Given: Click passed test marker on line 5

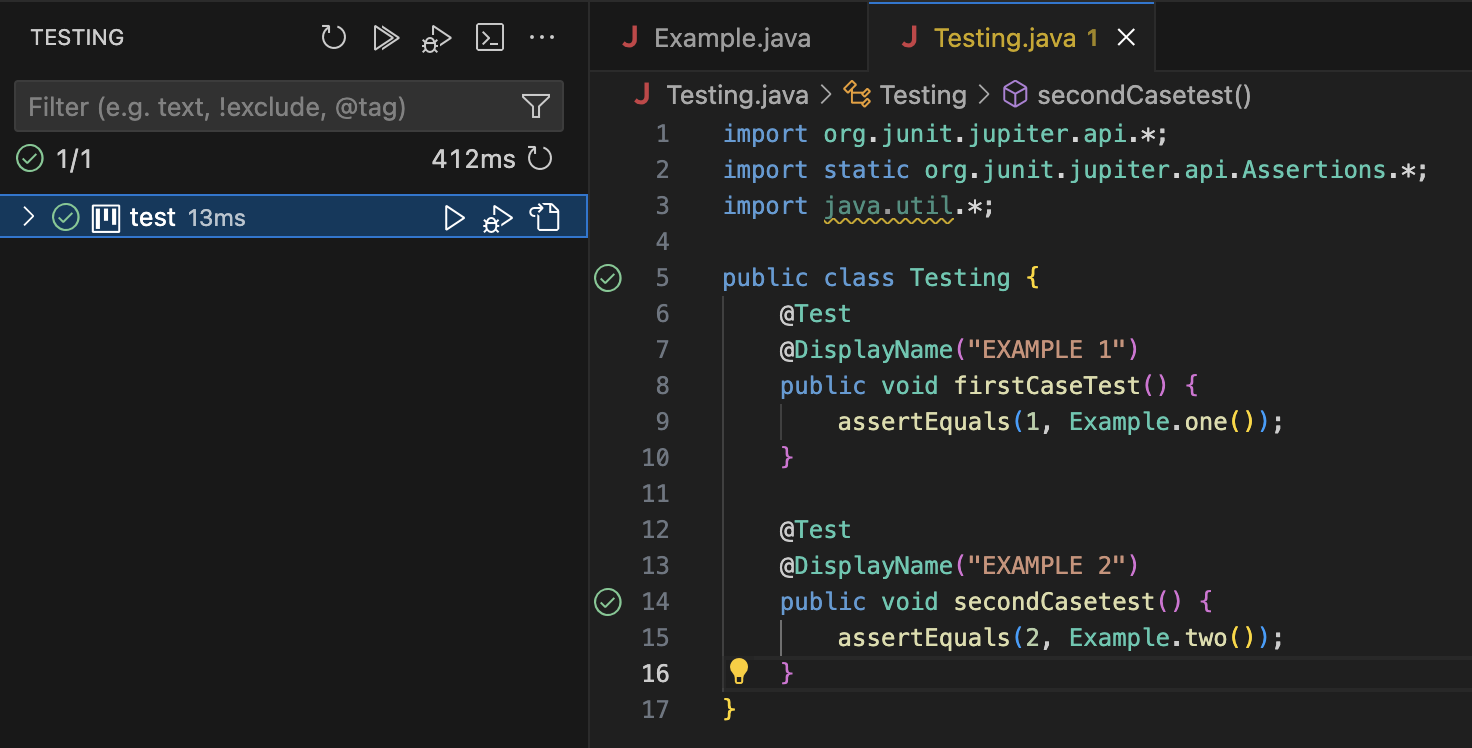Looking at the screenshot, I should (608, 278).
